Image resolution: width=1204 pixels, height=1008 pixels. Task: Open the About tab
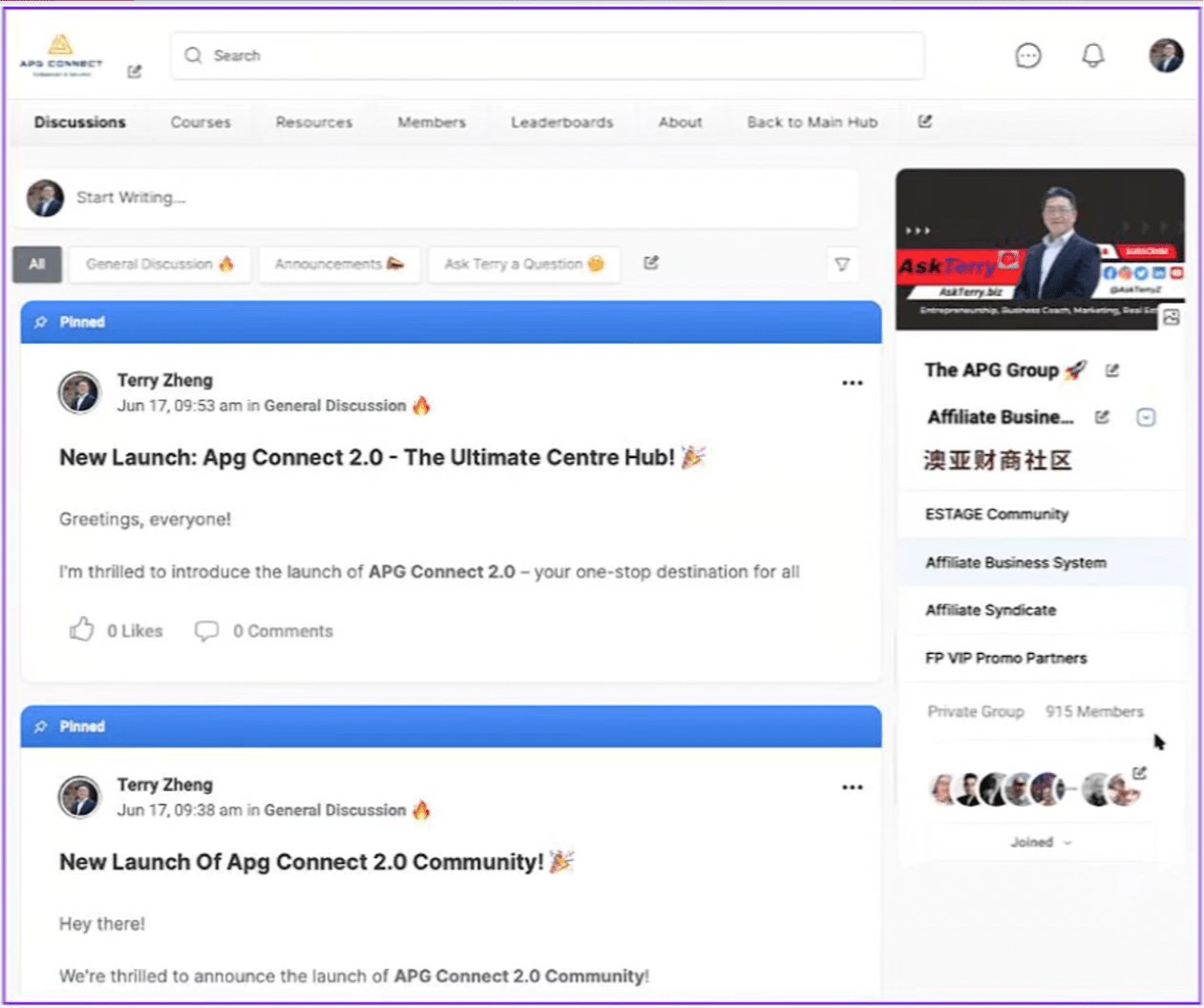coord(680,122)
